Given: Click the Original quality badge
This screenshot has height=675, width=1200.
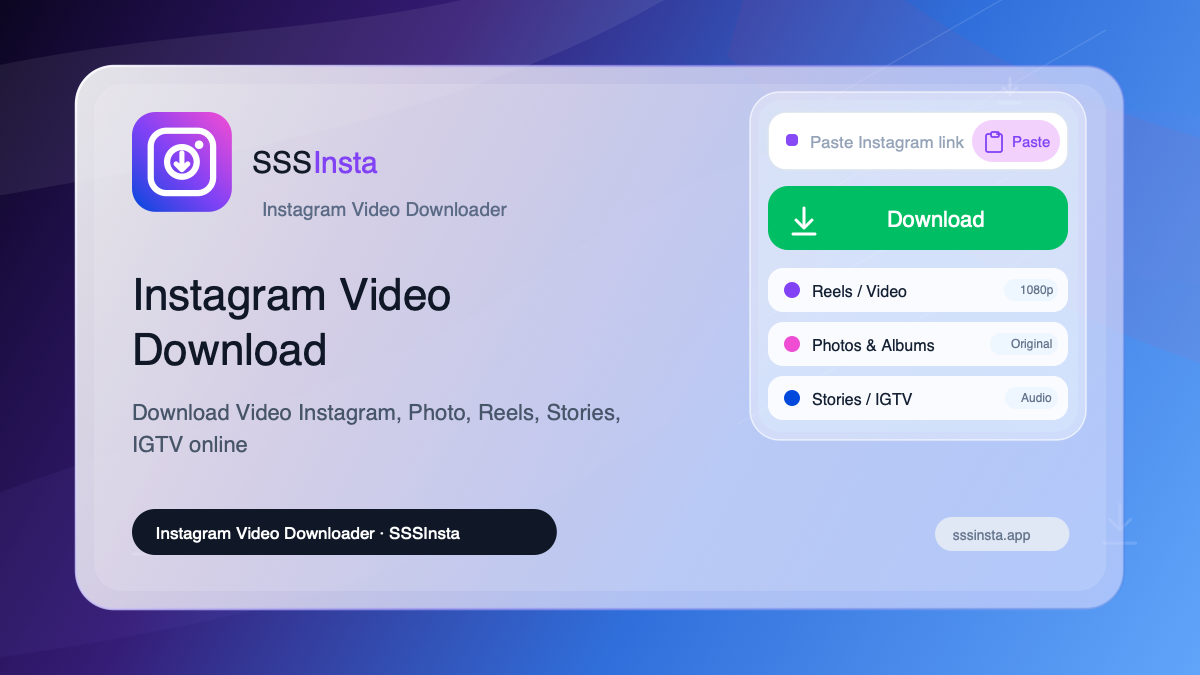Looking at the screenshot, I should coord(1024,344).
